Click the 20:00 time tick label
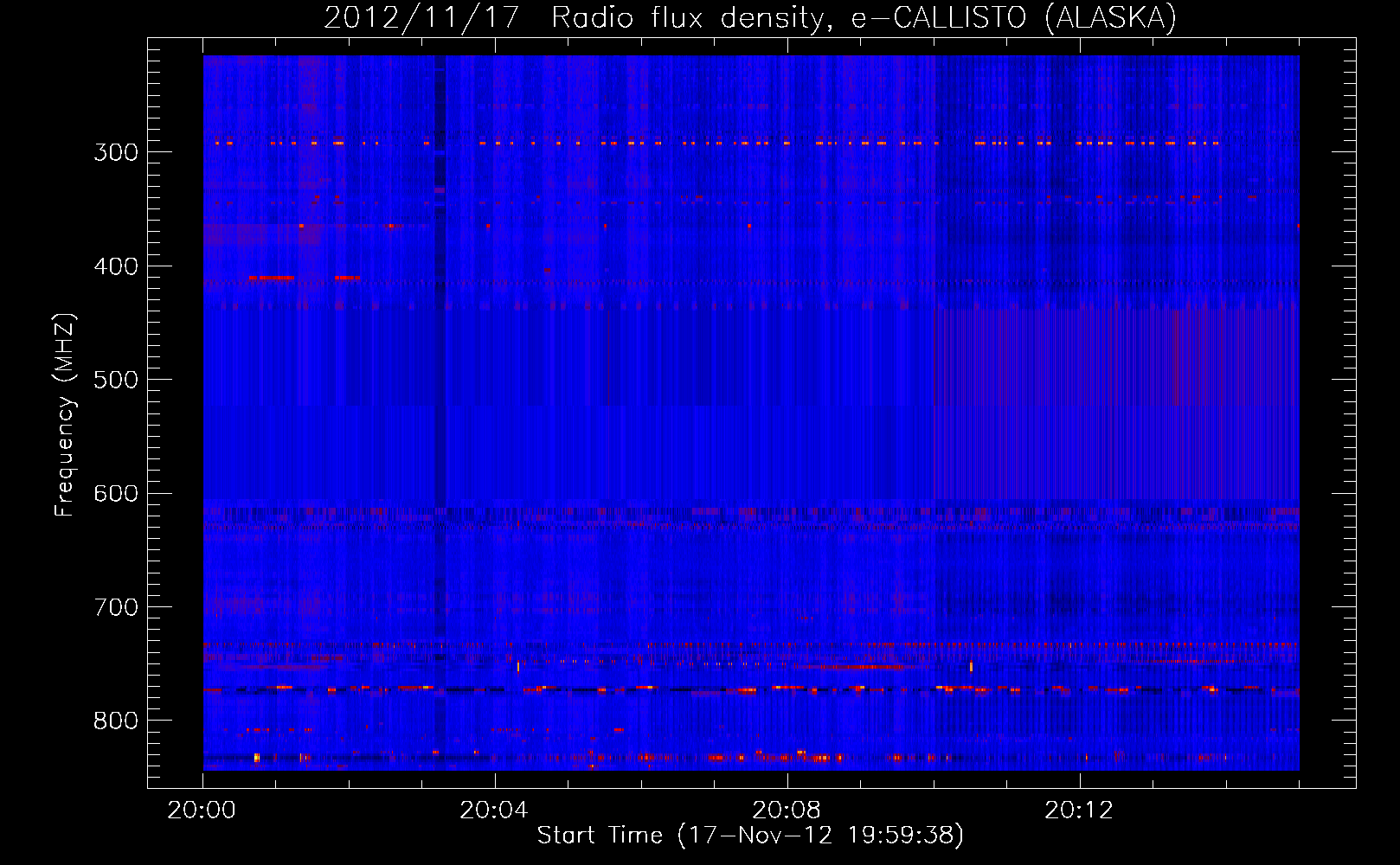1400x865 pixels. click(202, 811)
